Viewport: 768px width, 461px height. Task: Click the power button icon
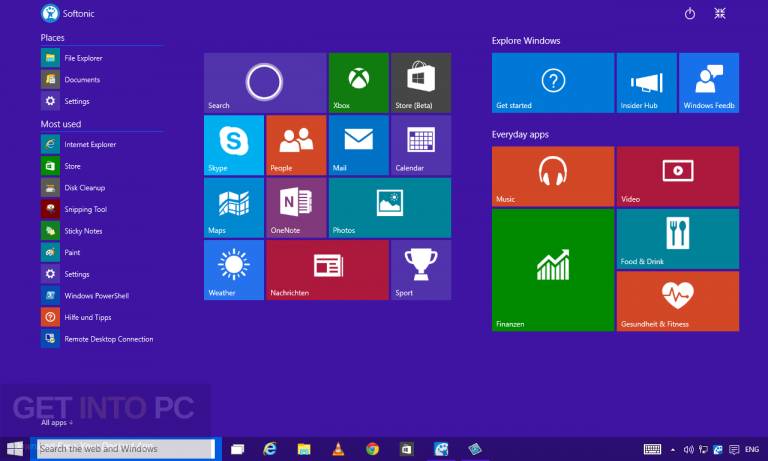tap(690, 14)
